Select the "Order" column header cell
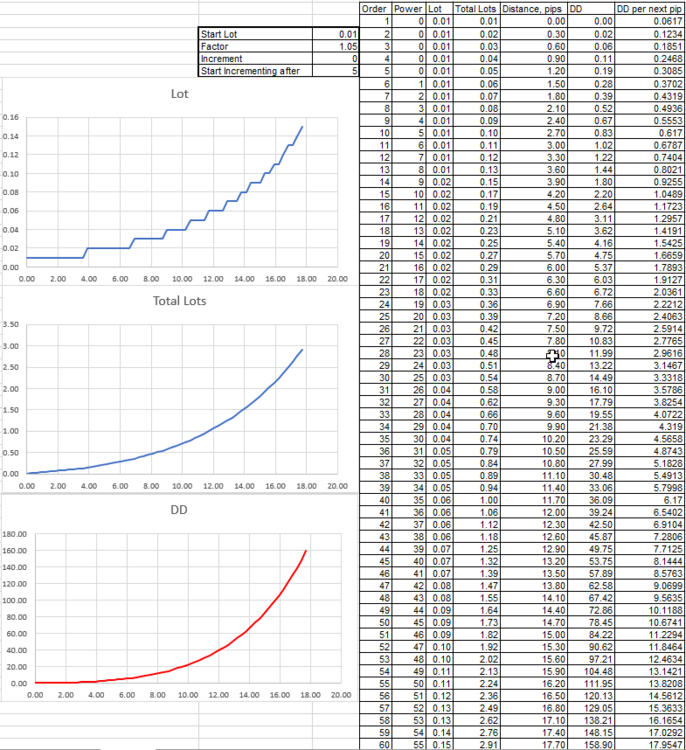This screenshot has width=686, height=750. click(376, 9)
